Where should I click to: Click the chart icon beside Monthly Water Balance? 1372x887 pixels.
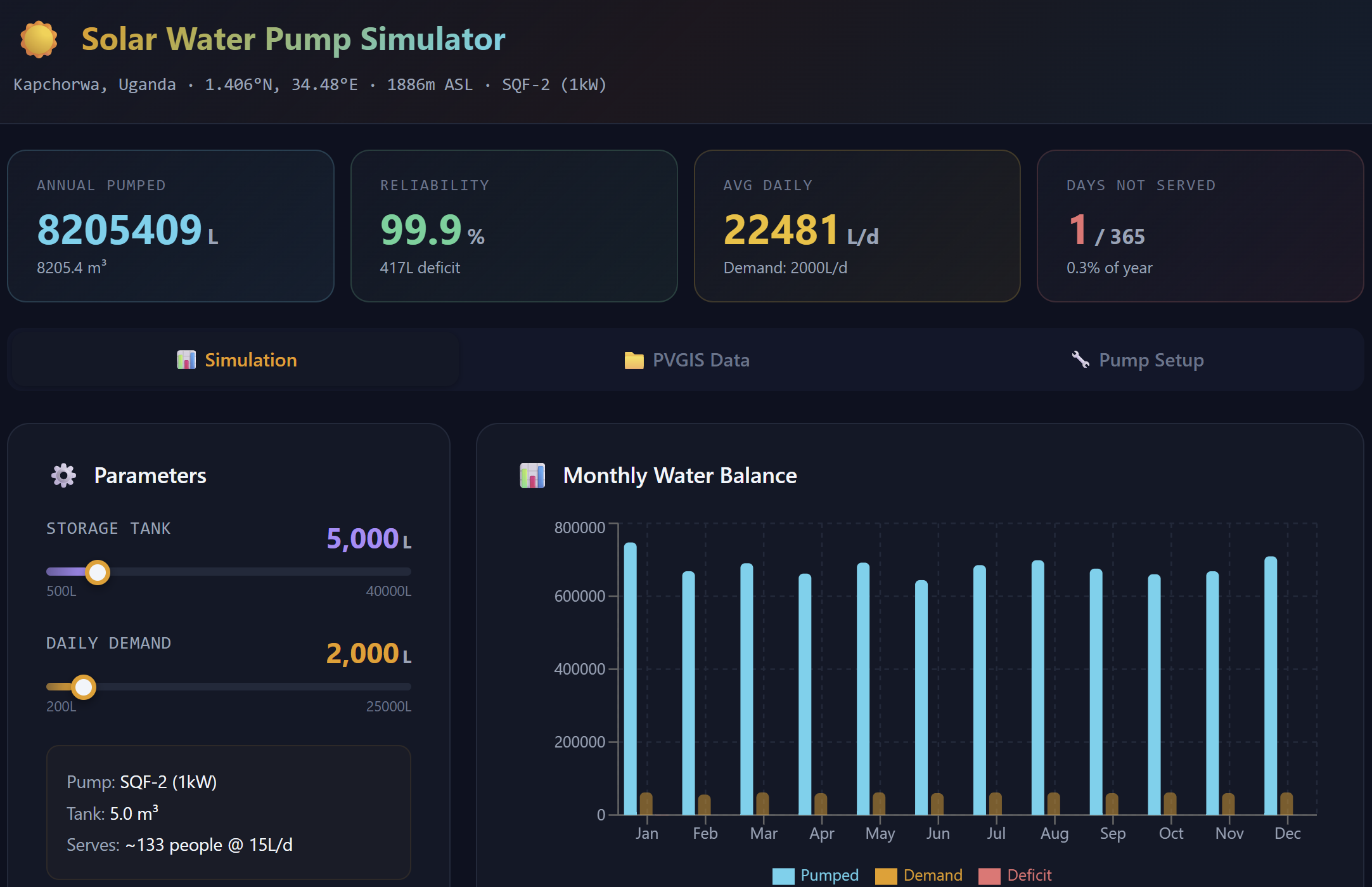(532, 476)
